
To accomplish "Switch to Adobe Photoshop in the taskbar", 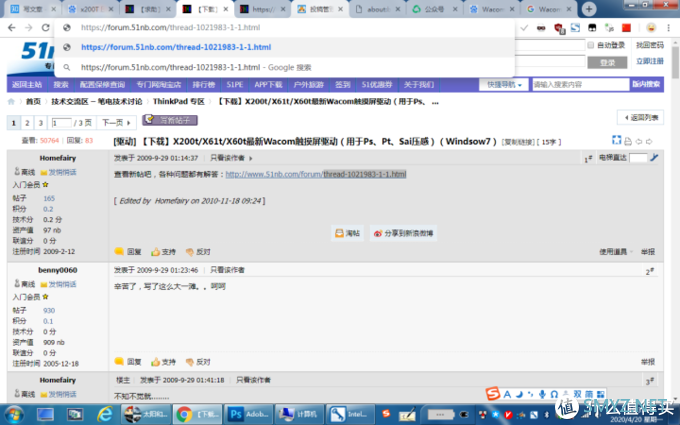I will [249, 414].
